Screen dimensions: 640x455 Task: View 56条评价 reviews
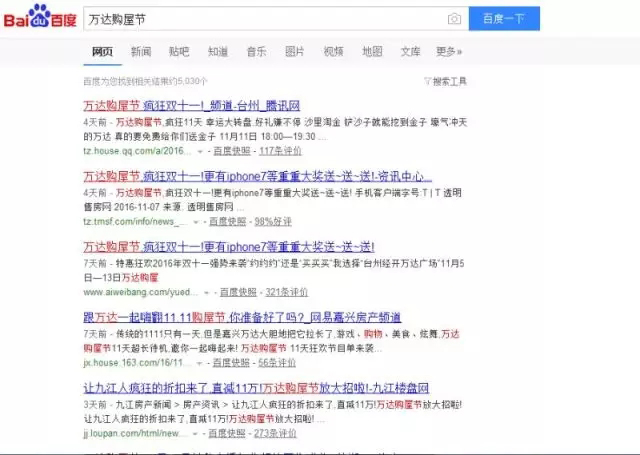point(277,363)
